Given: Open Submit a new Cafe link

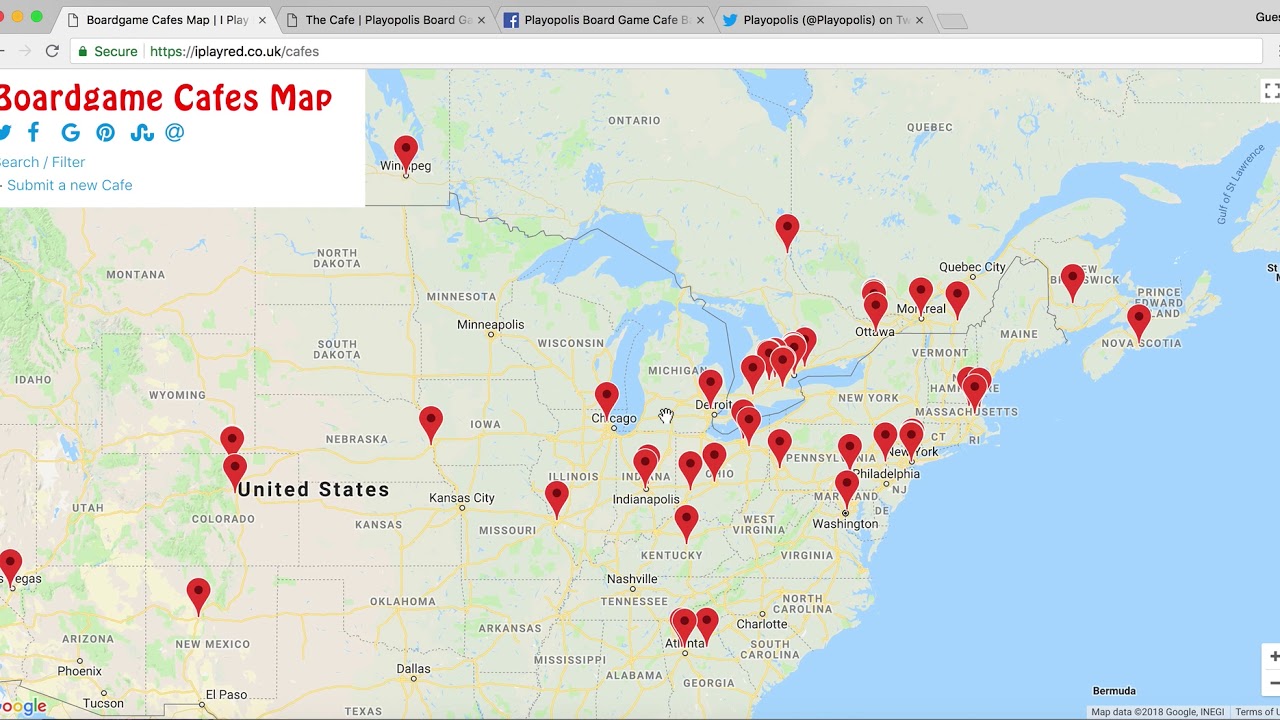Looking at the screenshot, I should [x=69, y=185].
